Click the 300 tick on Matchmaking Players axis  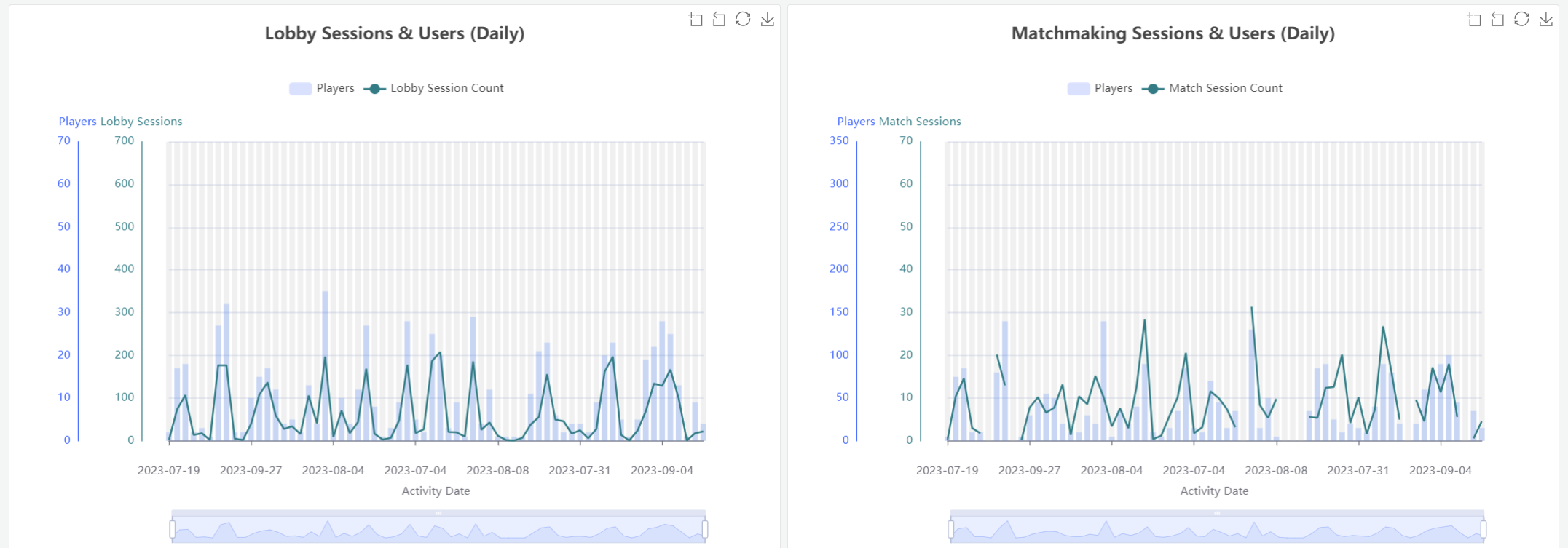[839, 183]
